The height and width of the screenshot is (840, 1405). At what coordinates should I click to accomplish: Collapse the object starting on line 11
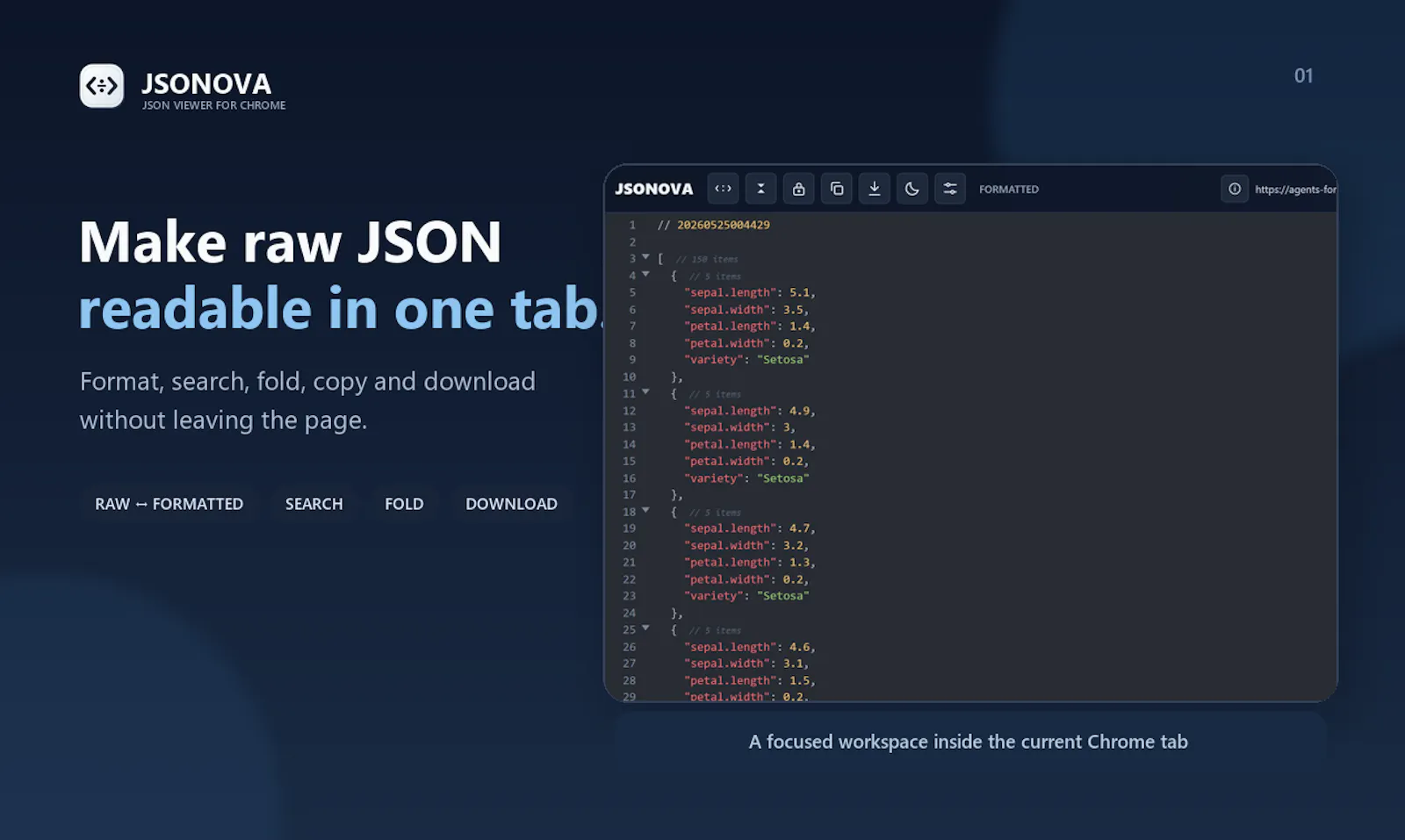(x=645, y=392)
